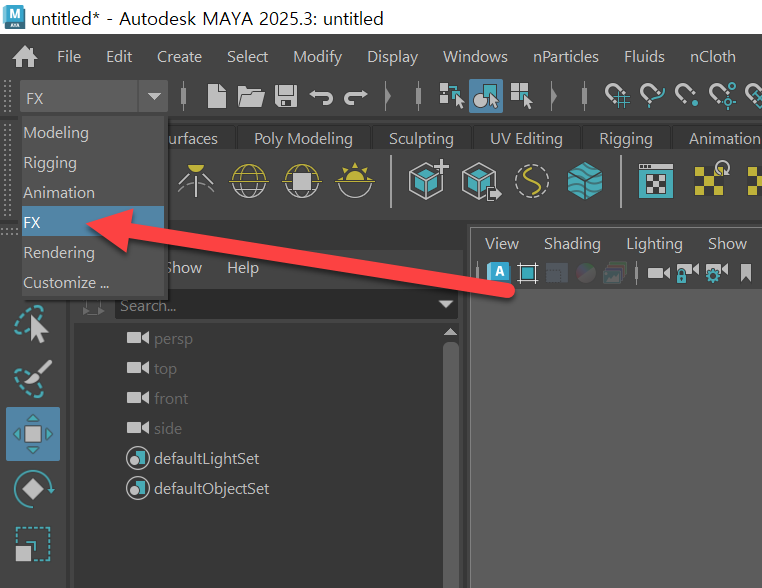Undo the last action arrow
Image resolution: width=762 pixels, height=588 pixels.
[x=321, y=97]
